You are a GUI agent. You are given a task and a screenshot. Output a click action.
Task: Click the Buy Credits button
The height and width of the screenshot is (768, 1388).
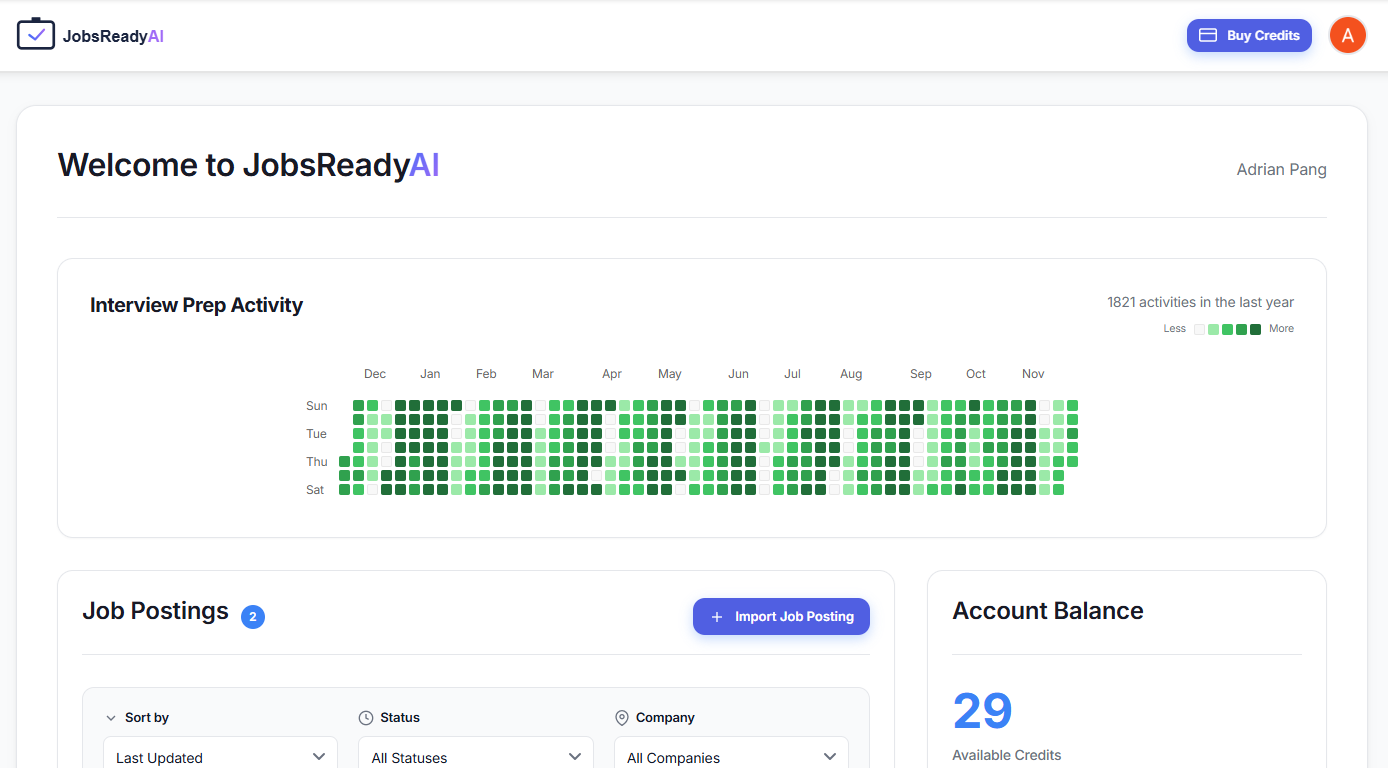[x=1249, y=35]
